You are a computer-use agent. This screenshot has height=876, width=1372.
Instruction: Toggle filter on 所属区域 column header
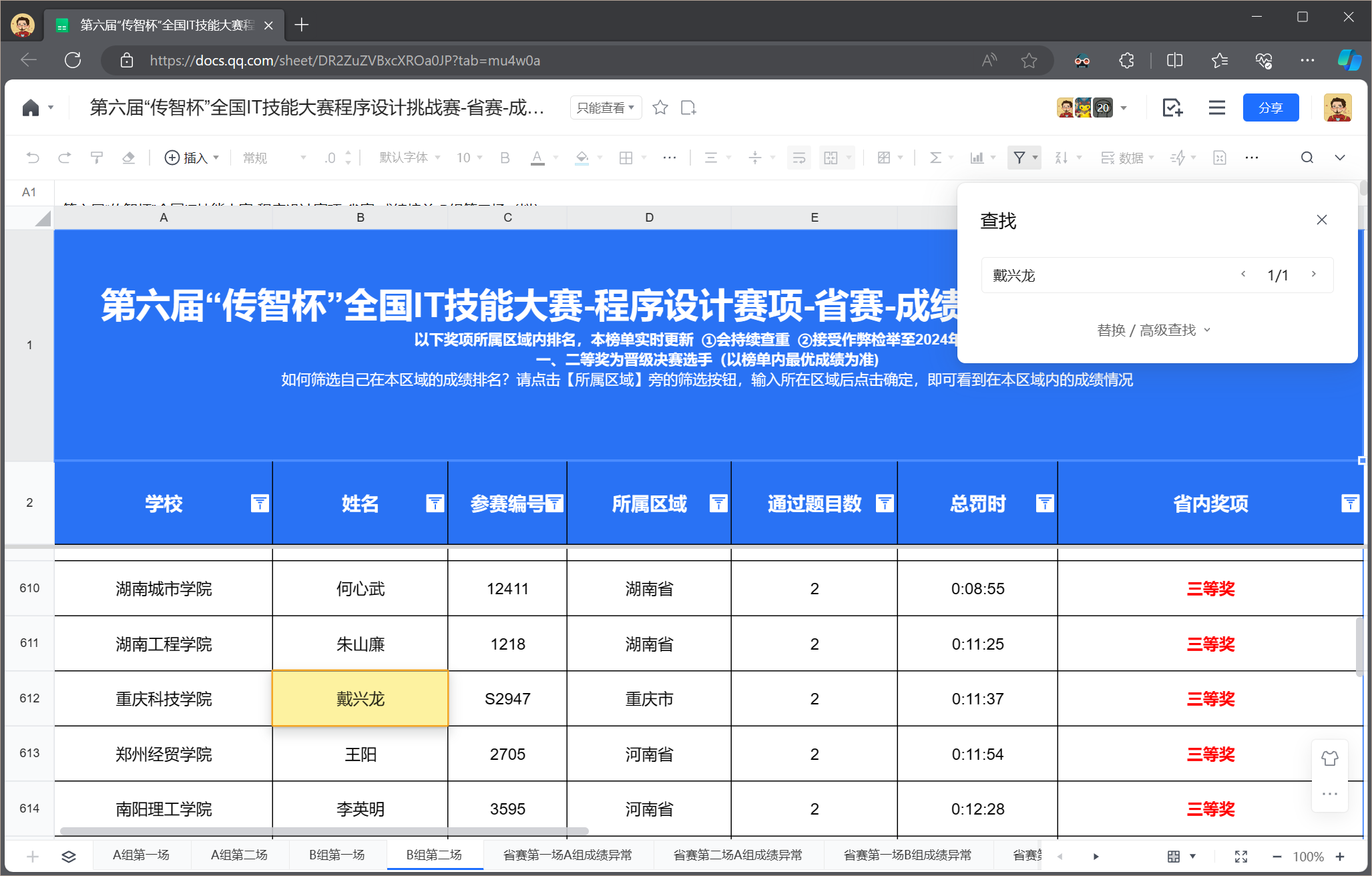(x=718, y=503)
